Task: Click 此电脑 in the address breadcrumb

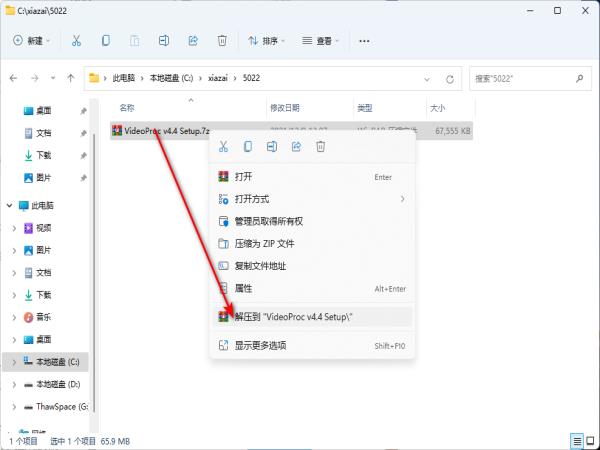Action: coord(124,78)
